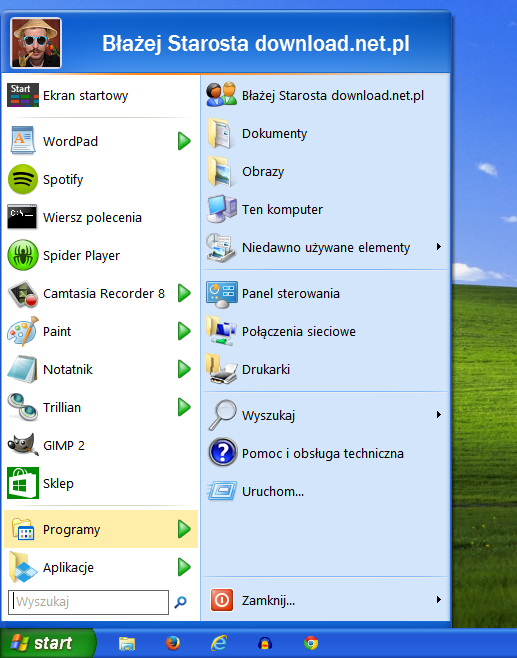The height and width of the screenshot is (658, 517).
Task: Expand the Zamknij options arrow
Action: click(439, 599)
